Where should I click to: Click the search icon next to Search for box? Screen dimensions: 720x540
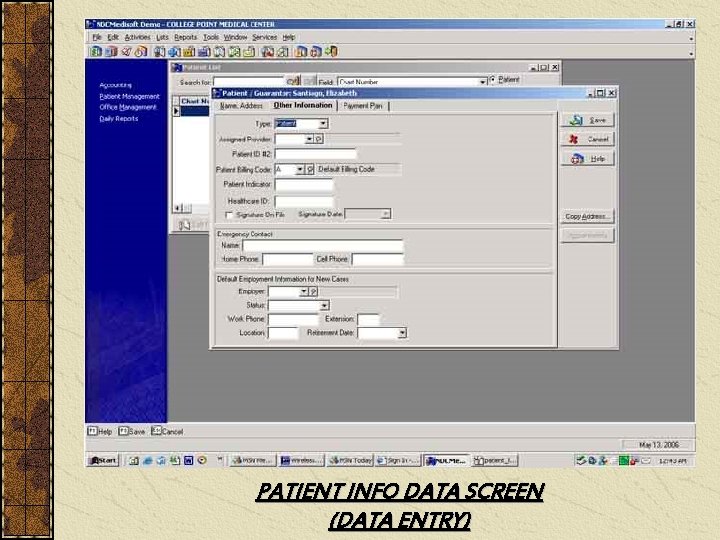[x=293, y=81]
